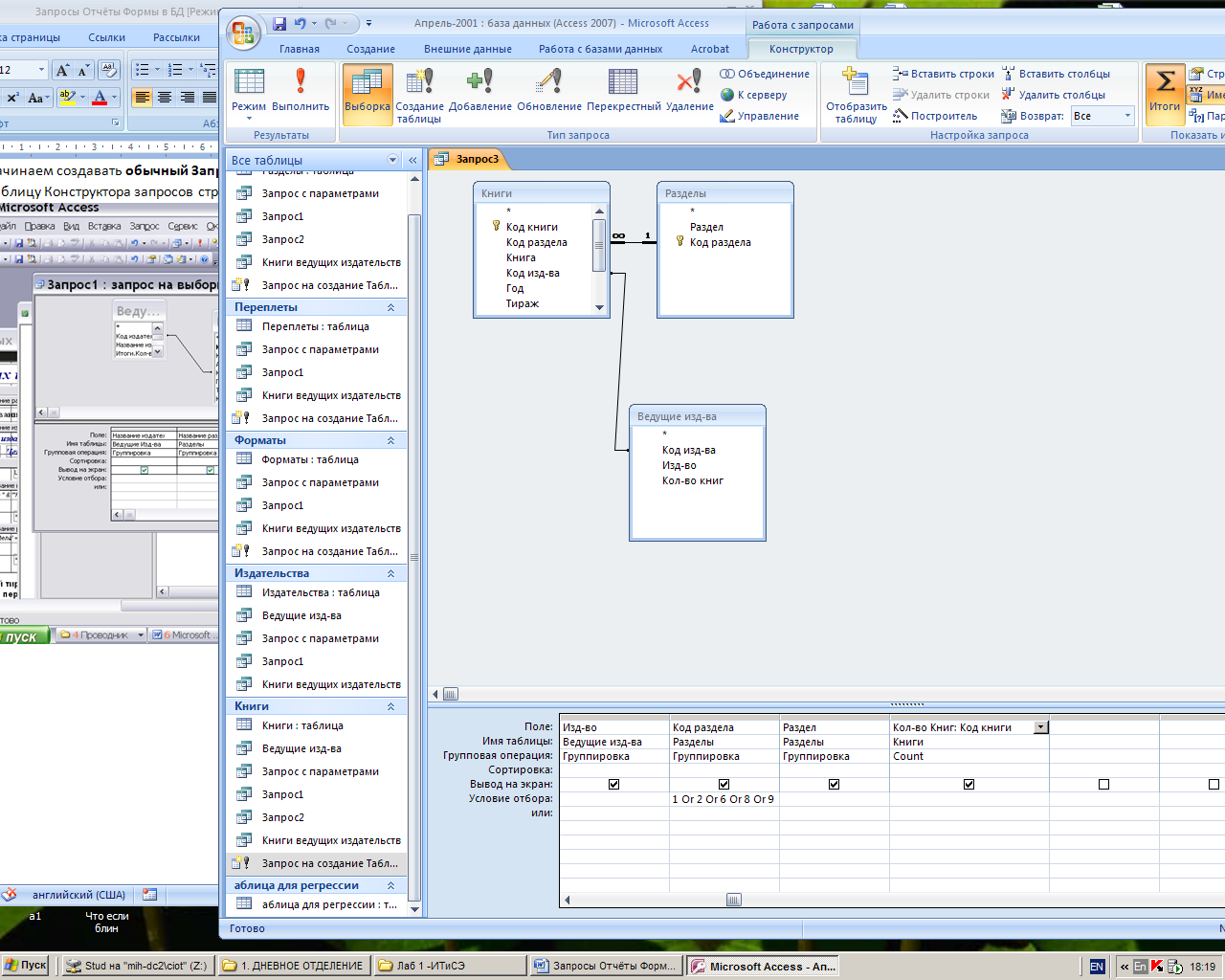1225x980 pixels.
Task: Collapse the Форматы group
Action: pos(390,440)
